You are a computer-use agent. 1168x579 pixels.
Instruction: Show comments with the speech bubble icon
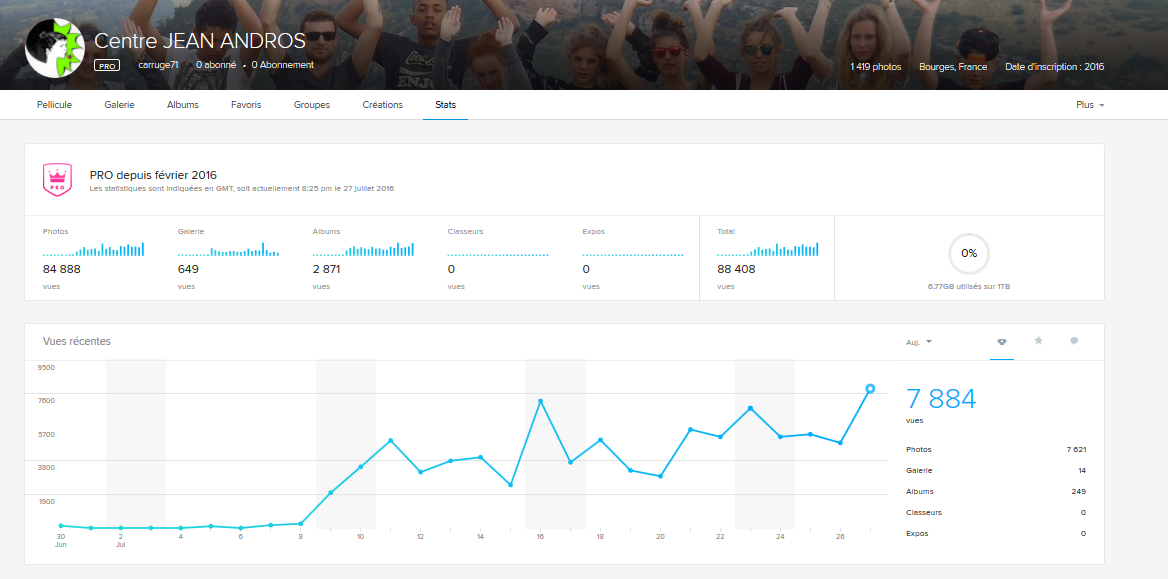1074,341
